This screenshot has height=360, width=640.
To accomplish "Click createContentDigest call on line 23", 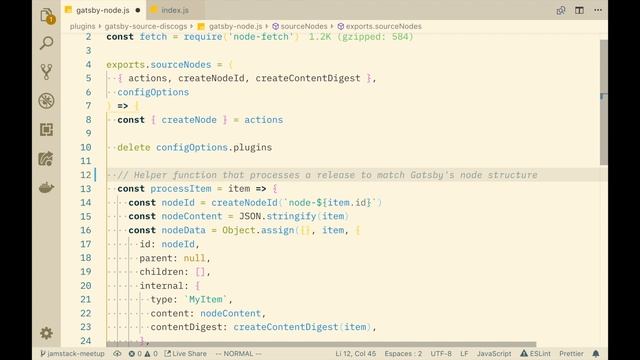I will tap(286, 327).
